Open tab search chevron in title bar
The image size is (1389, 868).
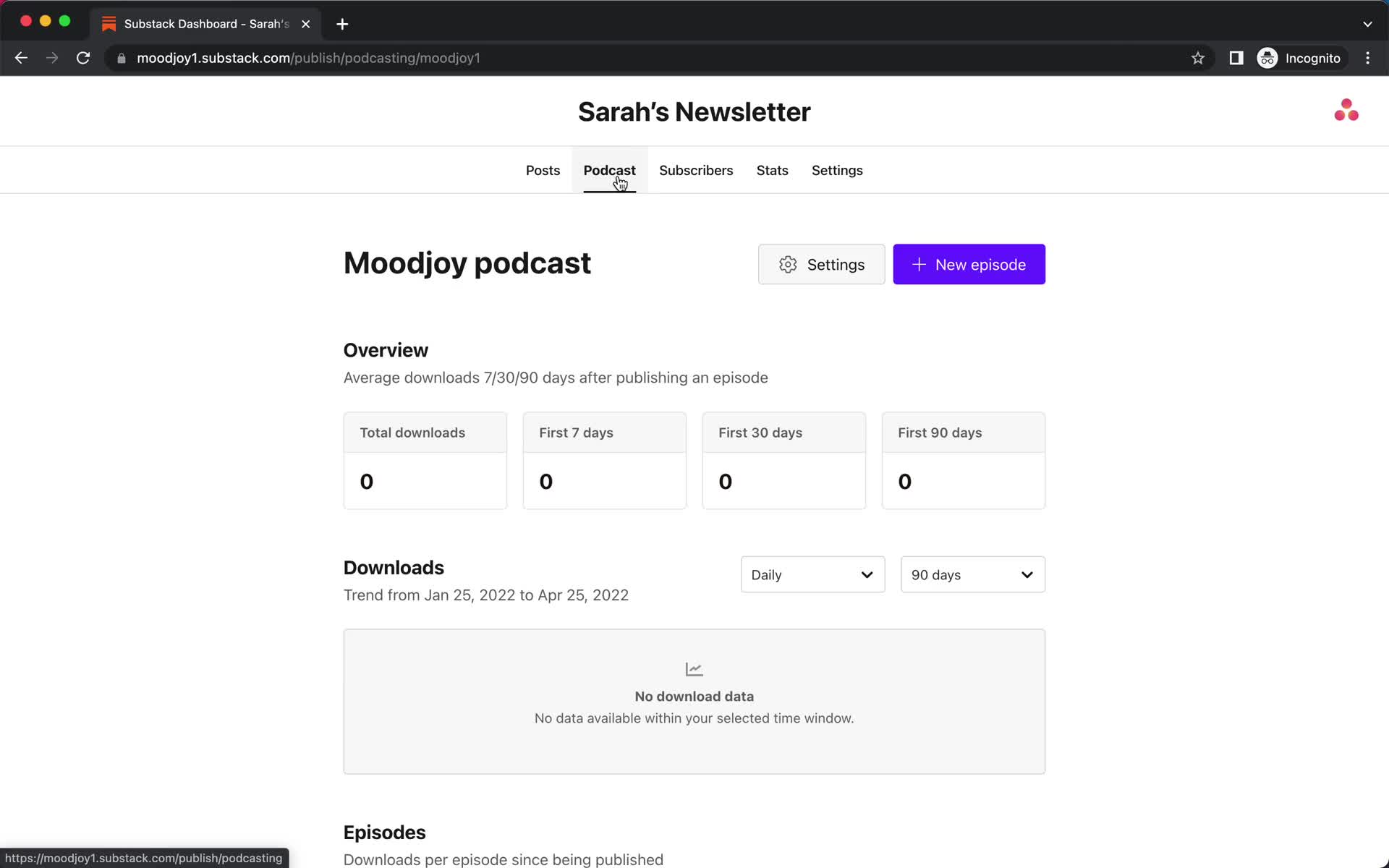tap(1367, 24)
